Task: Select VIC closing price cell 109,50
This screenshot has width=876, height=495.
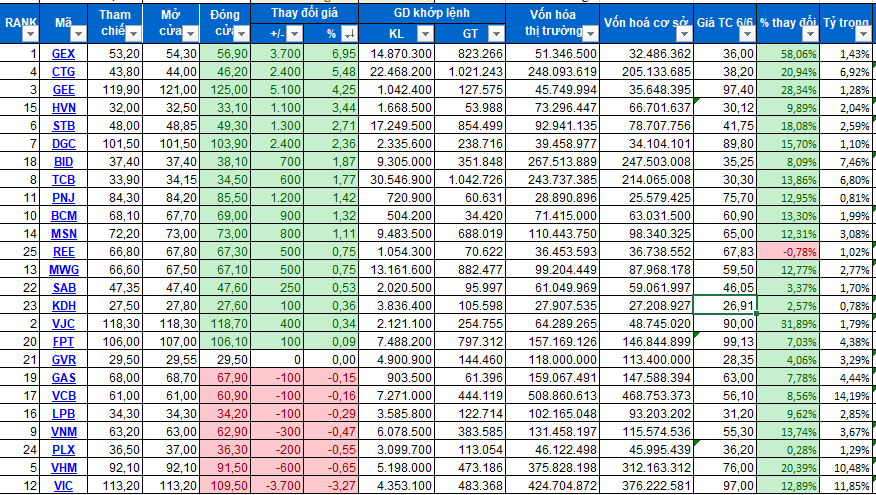Action: pyautogui.click(x=225, y=486)
